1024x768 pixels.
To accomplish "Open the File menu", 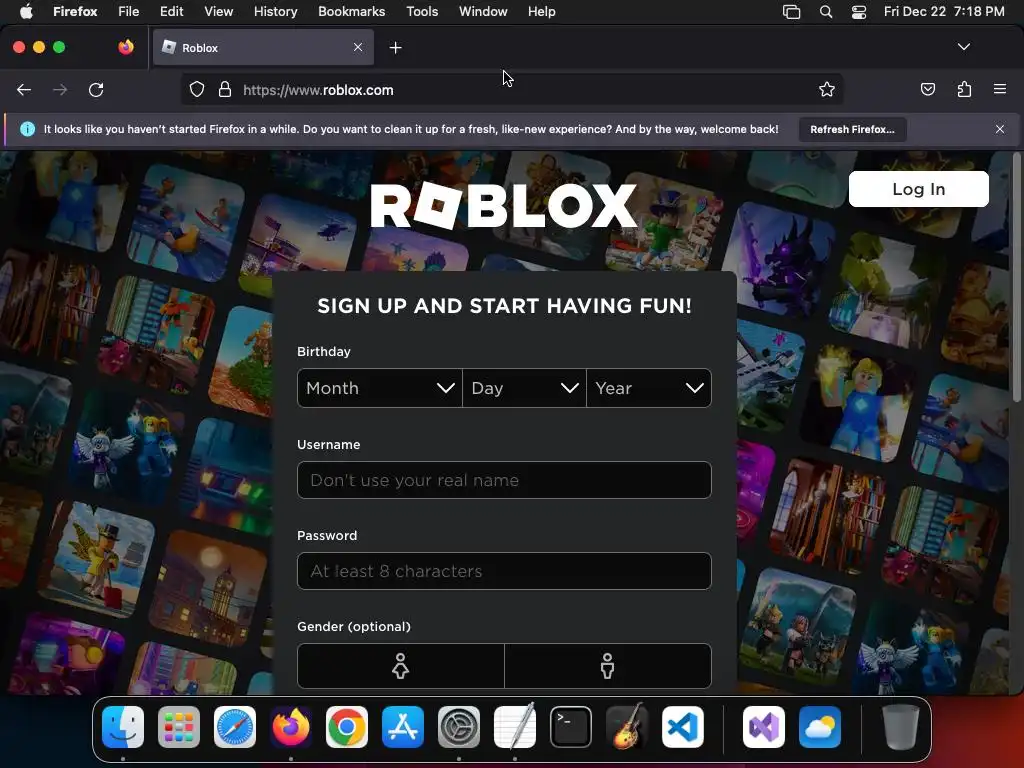I will point(129,12).
